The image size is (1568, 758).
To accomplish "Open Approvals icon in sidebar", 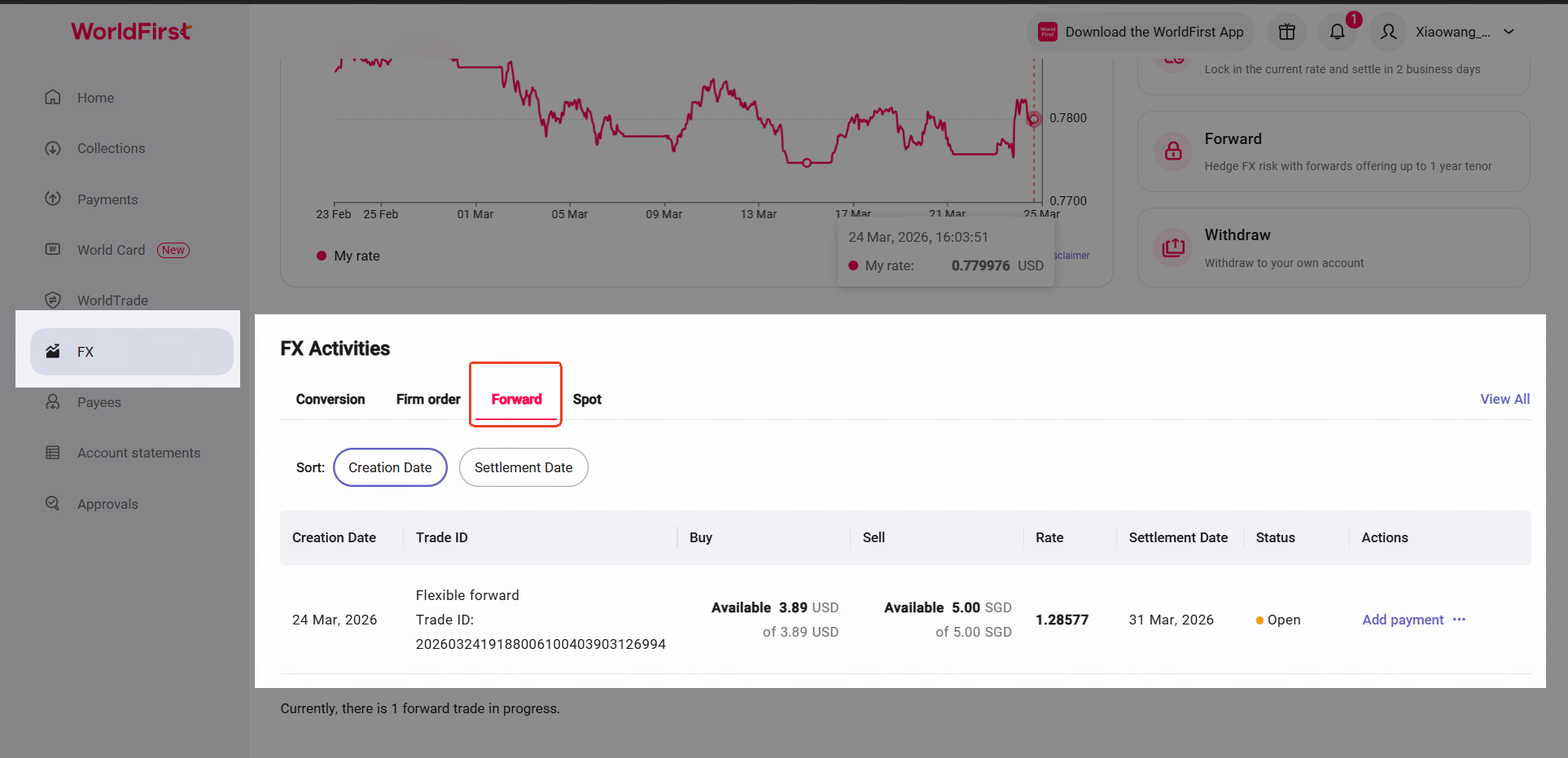I will (53, 503).
